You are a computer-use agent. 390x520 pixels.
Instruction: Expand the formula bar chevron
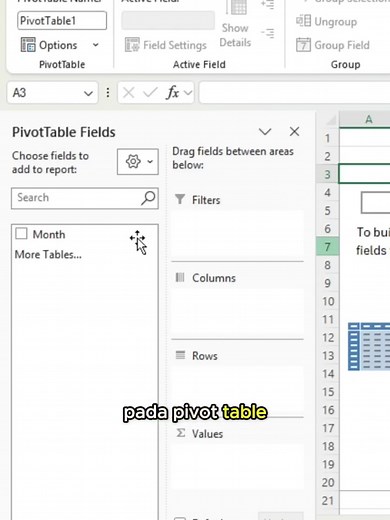(188, 93)
